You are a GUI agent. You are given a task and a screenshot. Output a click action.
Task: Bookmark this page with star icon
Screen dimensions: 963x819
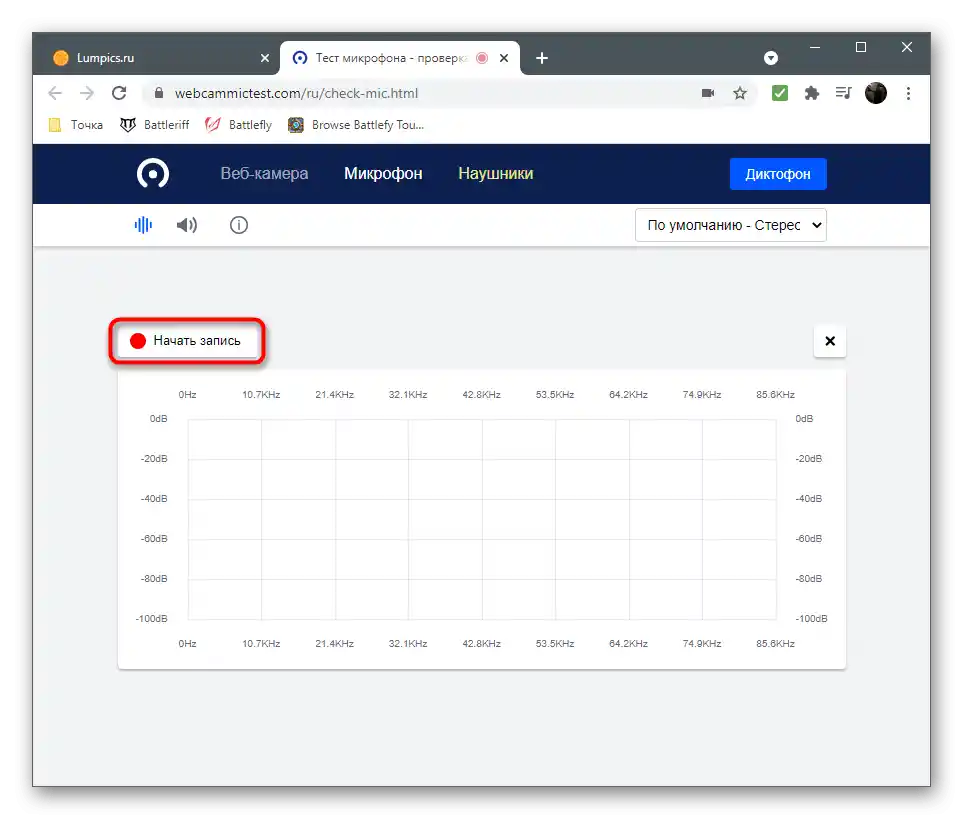pyautogui.click(x=740, y=93)
